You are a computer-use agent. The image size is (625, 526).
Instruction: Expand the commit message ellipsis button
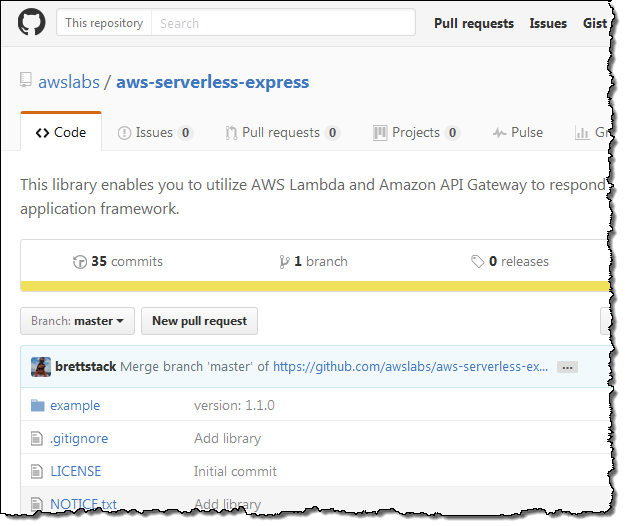(567, 367)
